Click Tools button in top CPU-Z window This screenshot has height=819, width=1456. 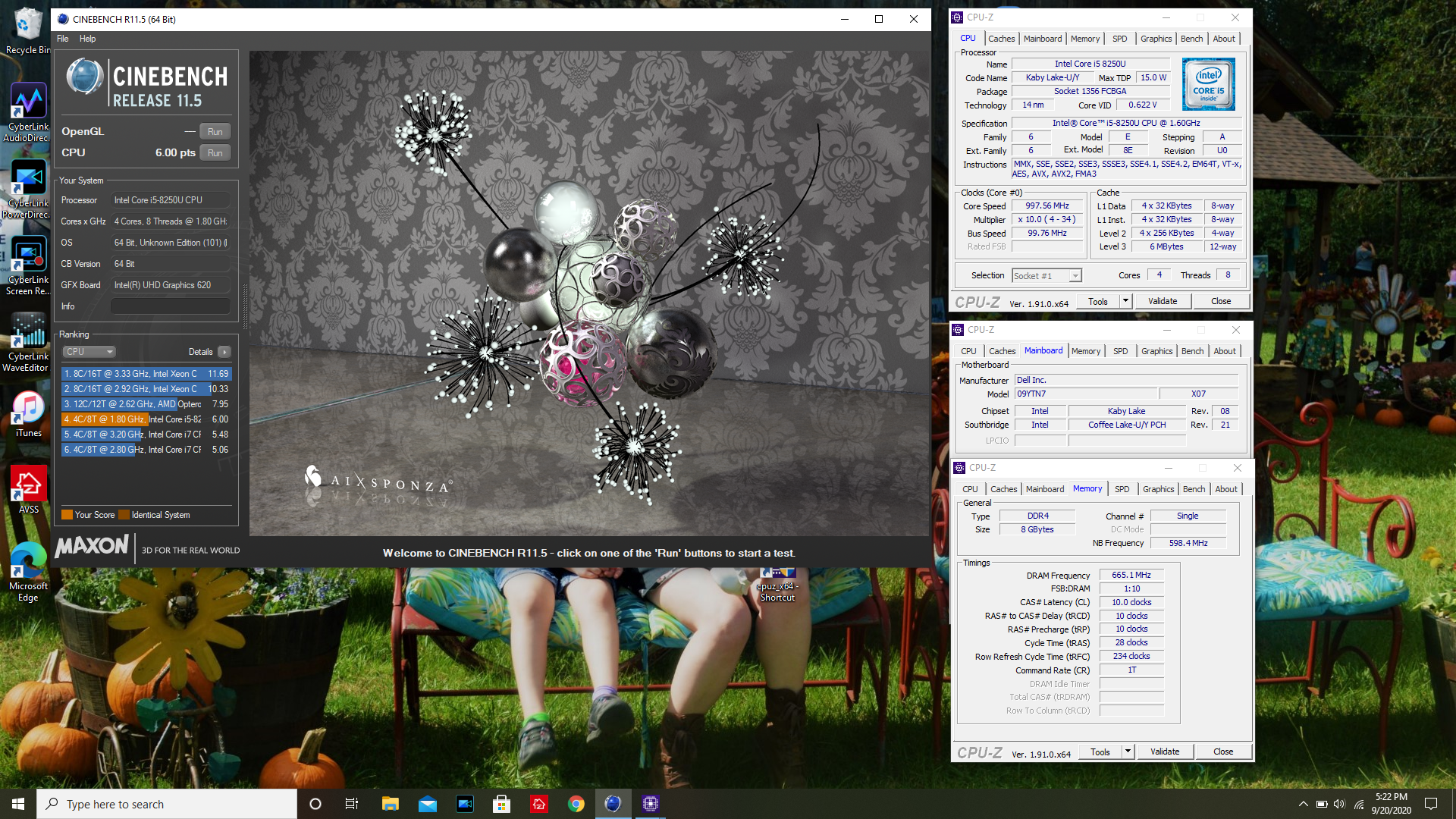[x=1098, y=301]
